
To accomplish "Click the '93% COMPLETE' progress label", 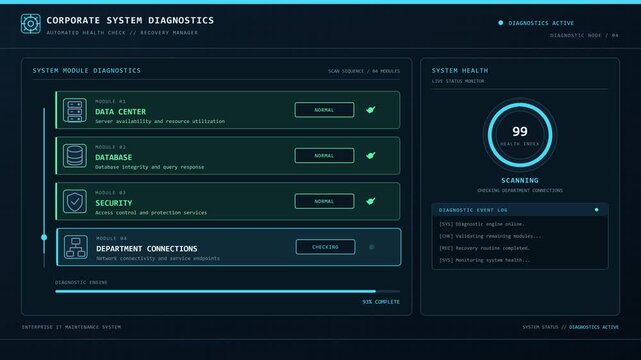I will click(381, 302).
